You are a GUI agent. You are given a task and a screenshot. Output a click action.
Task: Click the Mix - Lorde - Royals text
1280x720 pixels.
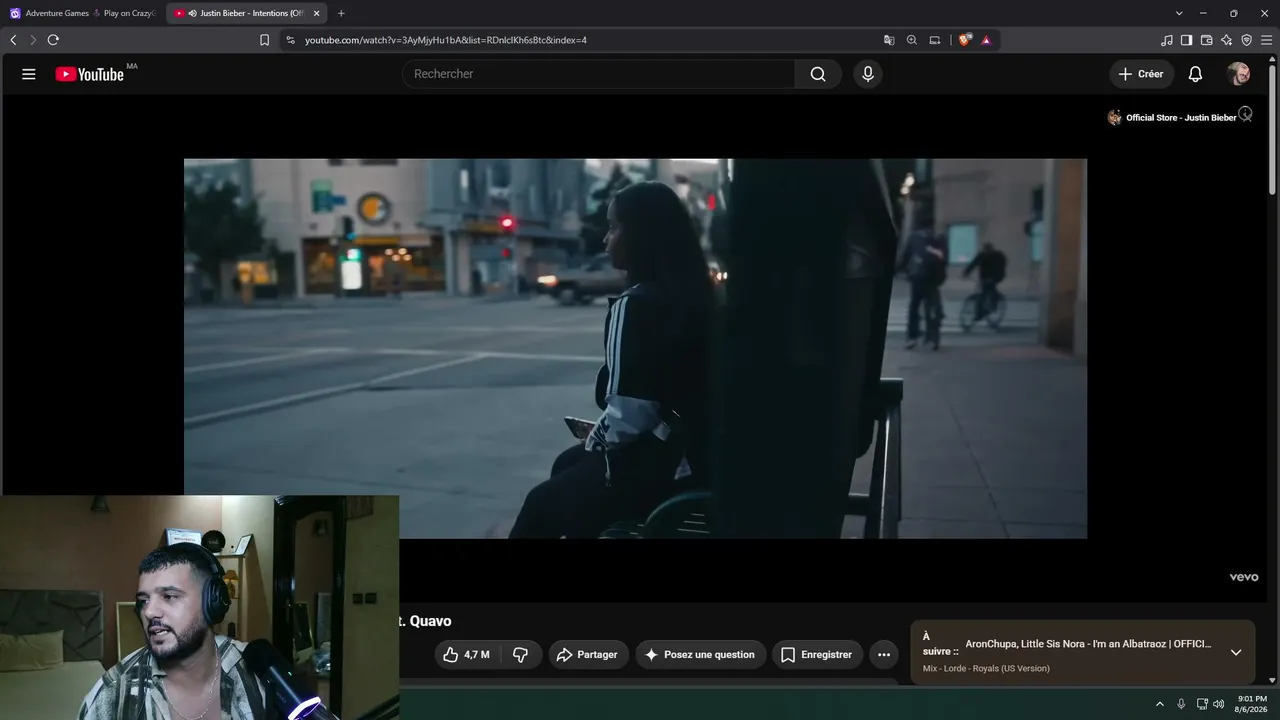(986, 668)
